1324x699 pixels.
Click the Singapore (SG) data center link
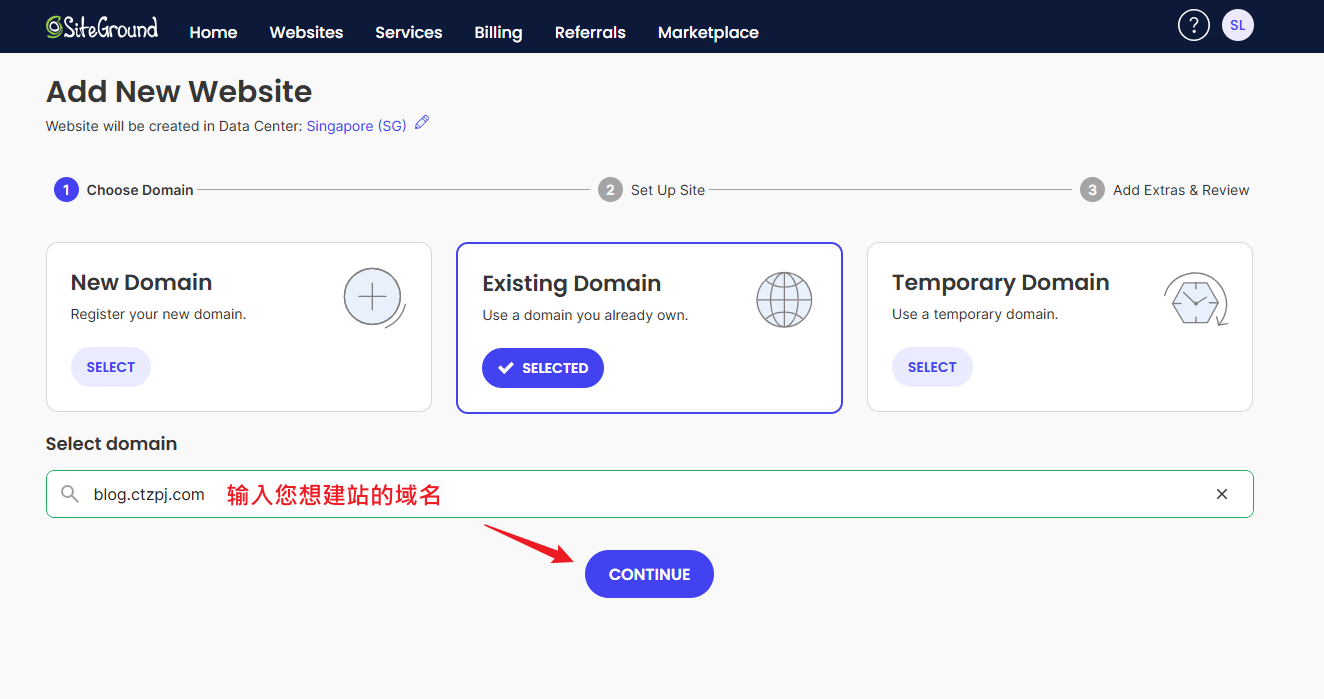click(356, 126)
